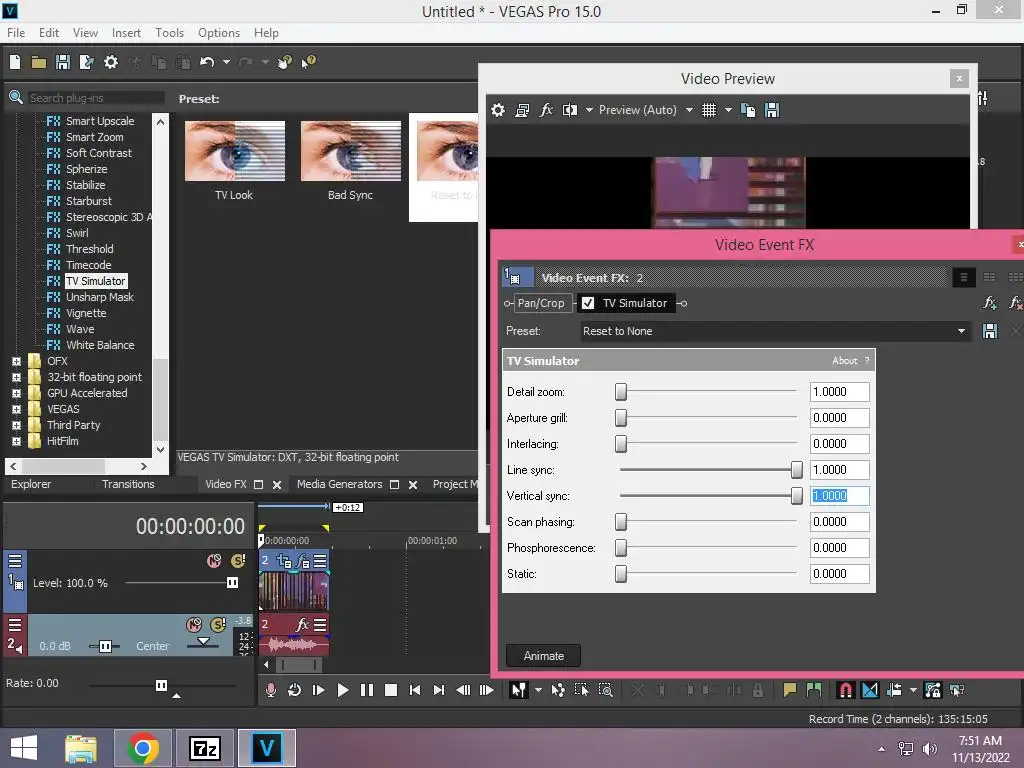The width and height of the screenshot is (1024, 768).
Task: Save the project using the floppy disk icon
Action: (63, 62)
